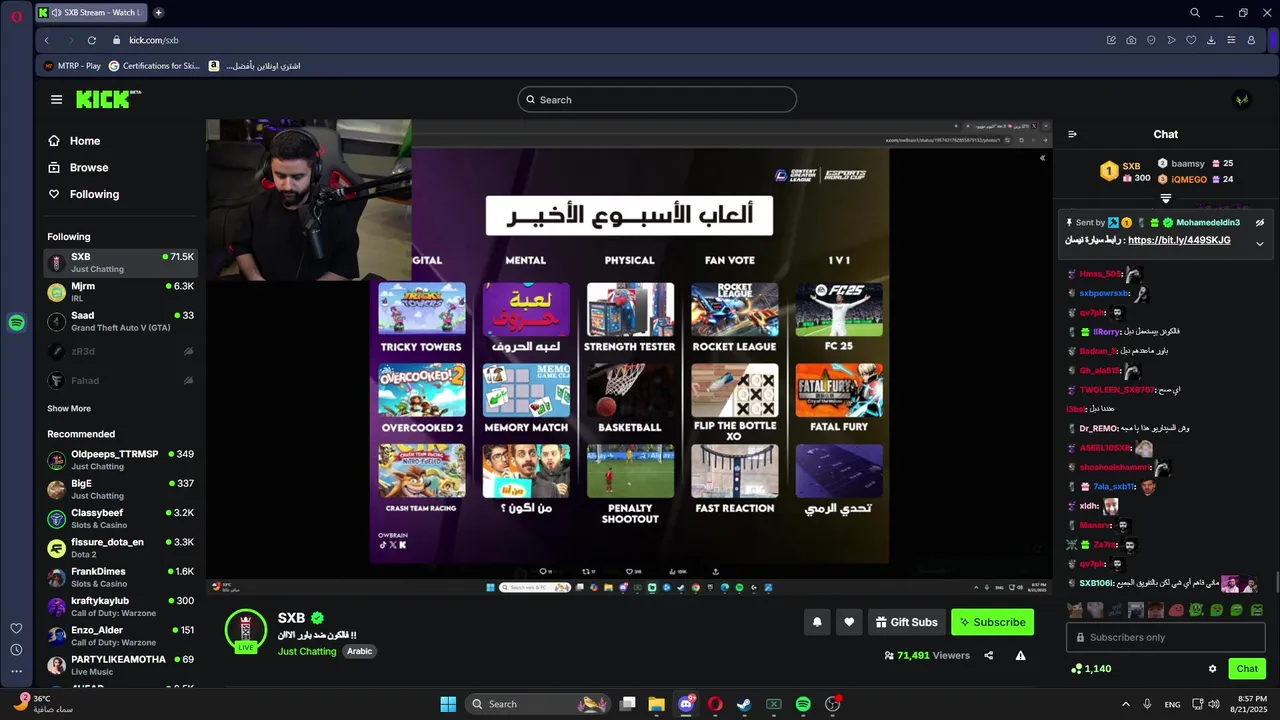This screenshot has width=1280, height=720.
Task: Open a new browser tab
Action: [159, 13]
